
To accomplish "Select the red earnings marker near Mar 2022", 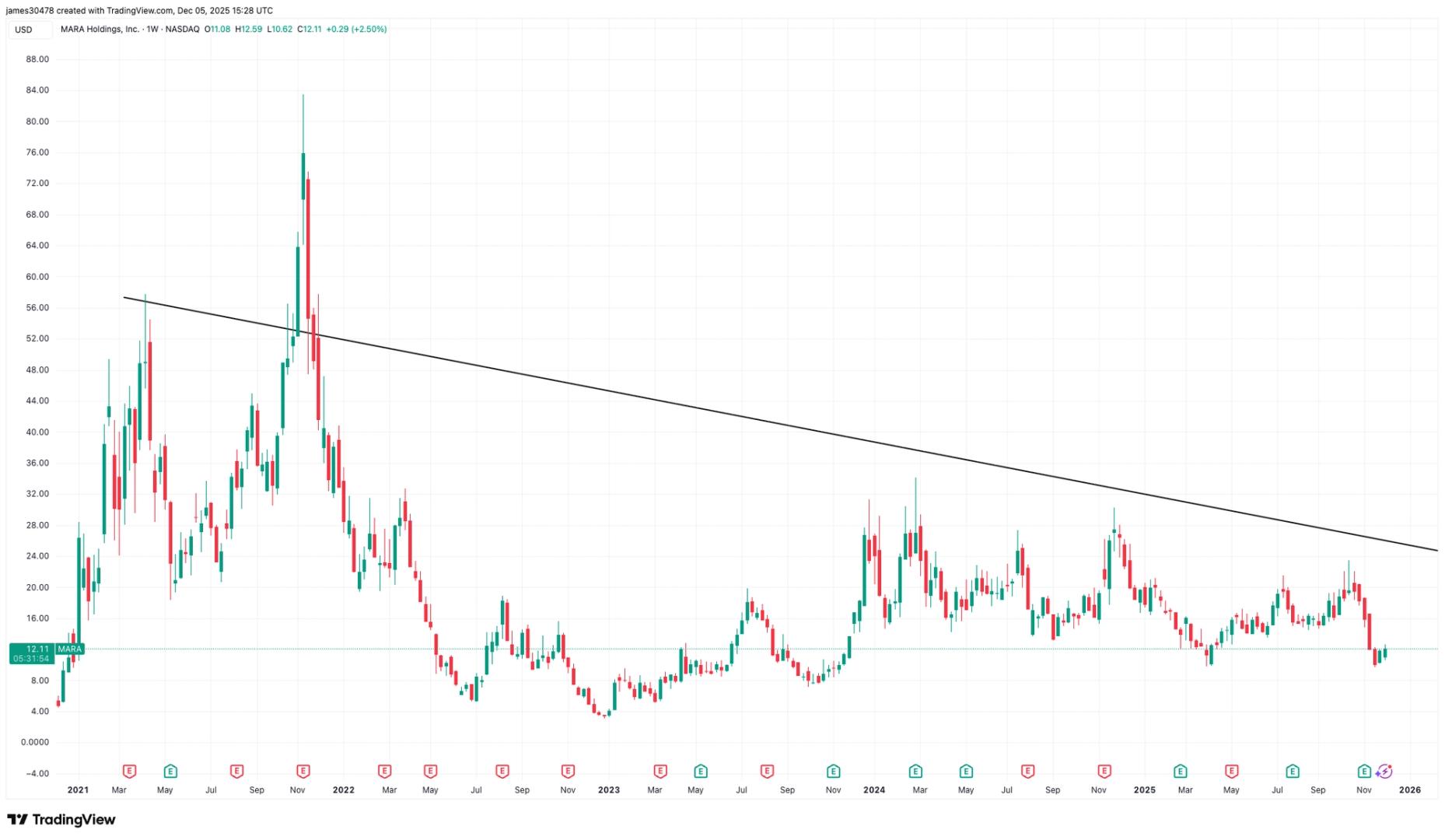I will 384,771.
